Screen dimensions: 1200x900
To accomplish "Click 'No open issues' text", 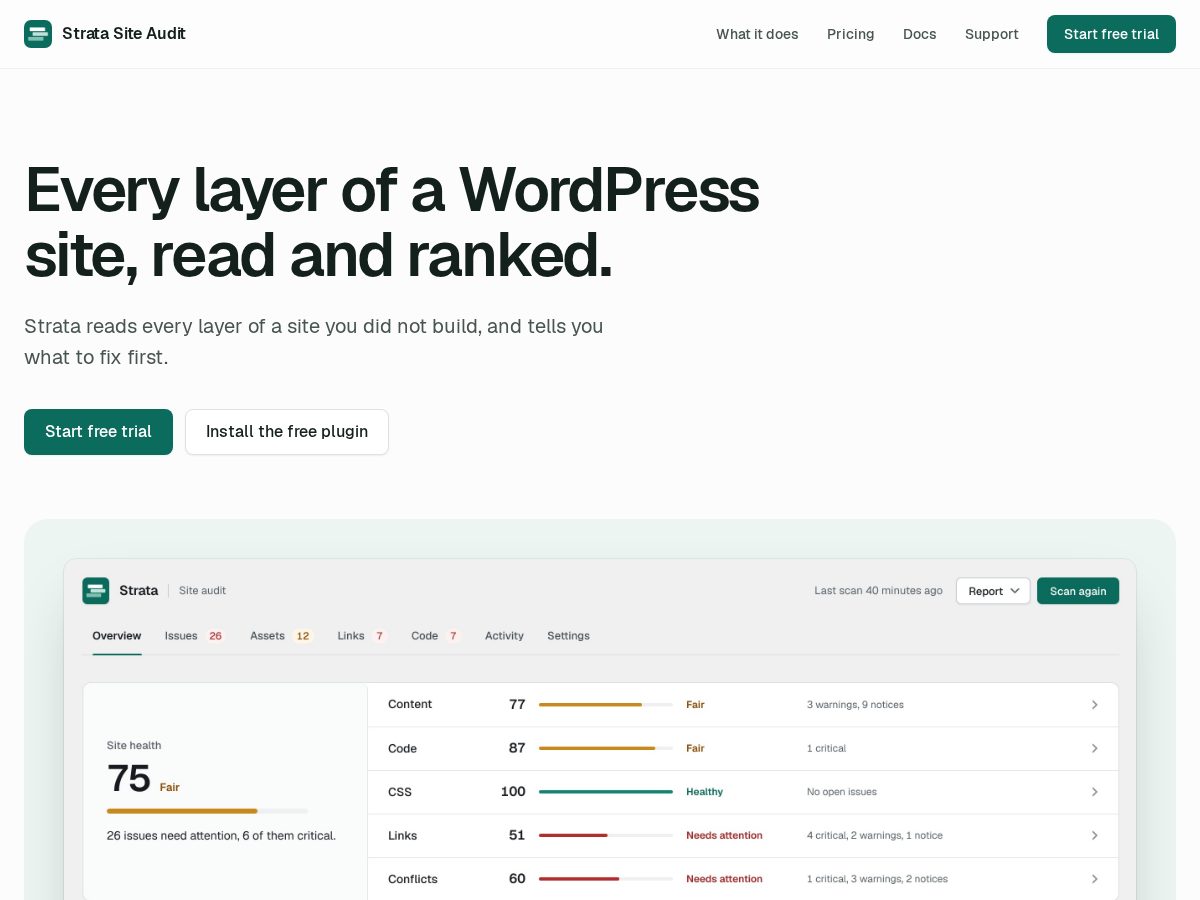I will pos(842,792).
